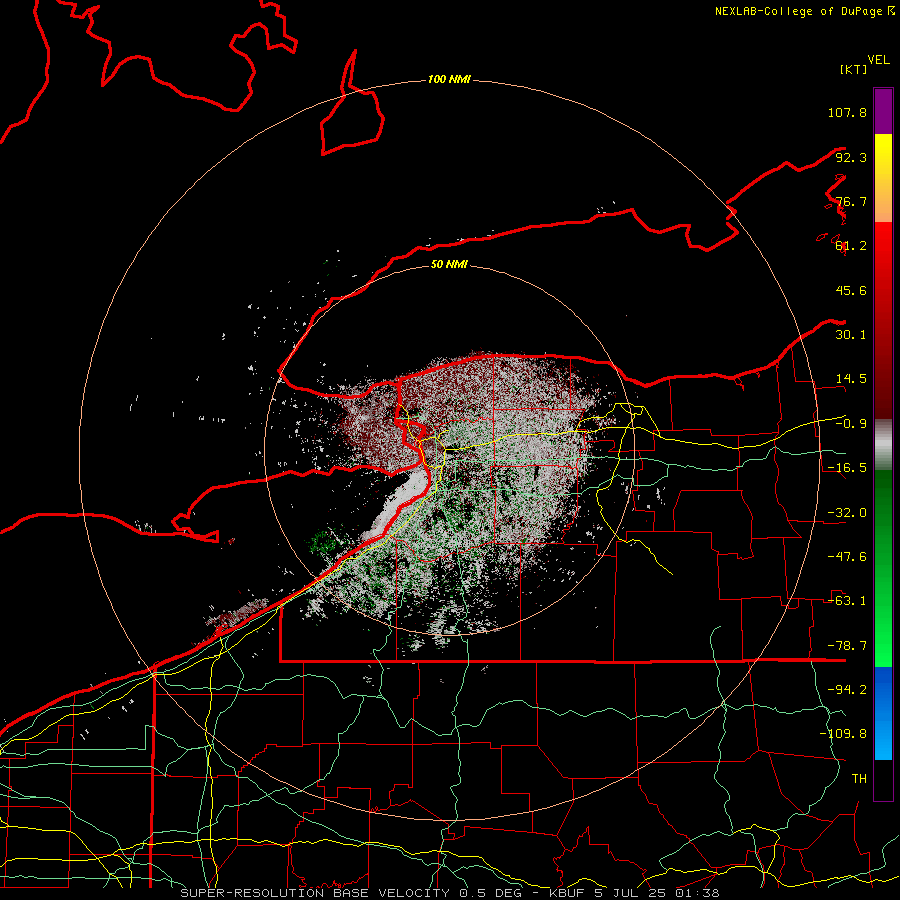The image size is (900, 900).
Task: Click the 76.7 legend value
Action: click(851, 201)
